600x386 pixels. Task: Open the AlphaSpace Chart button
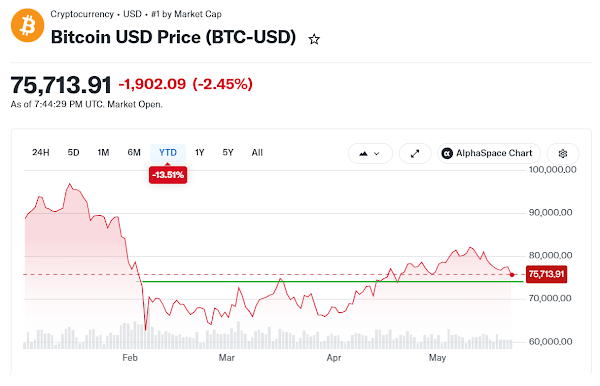click(x=489, y=153)
